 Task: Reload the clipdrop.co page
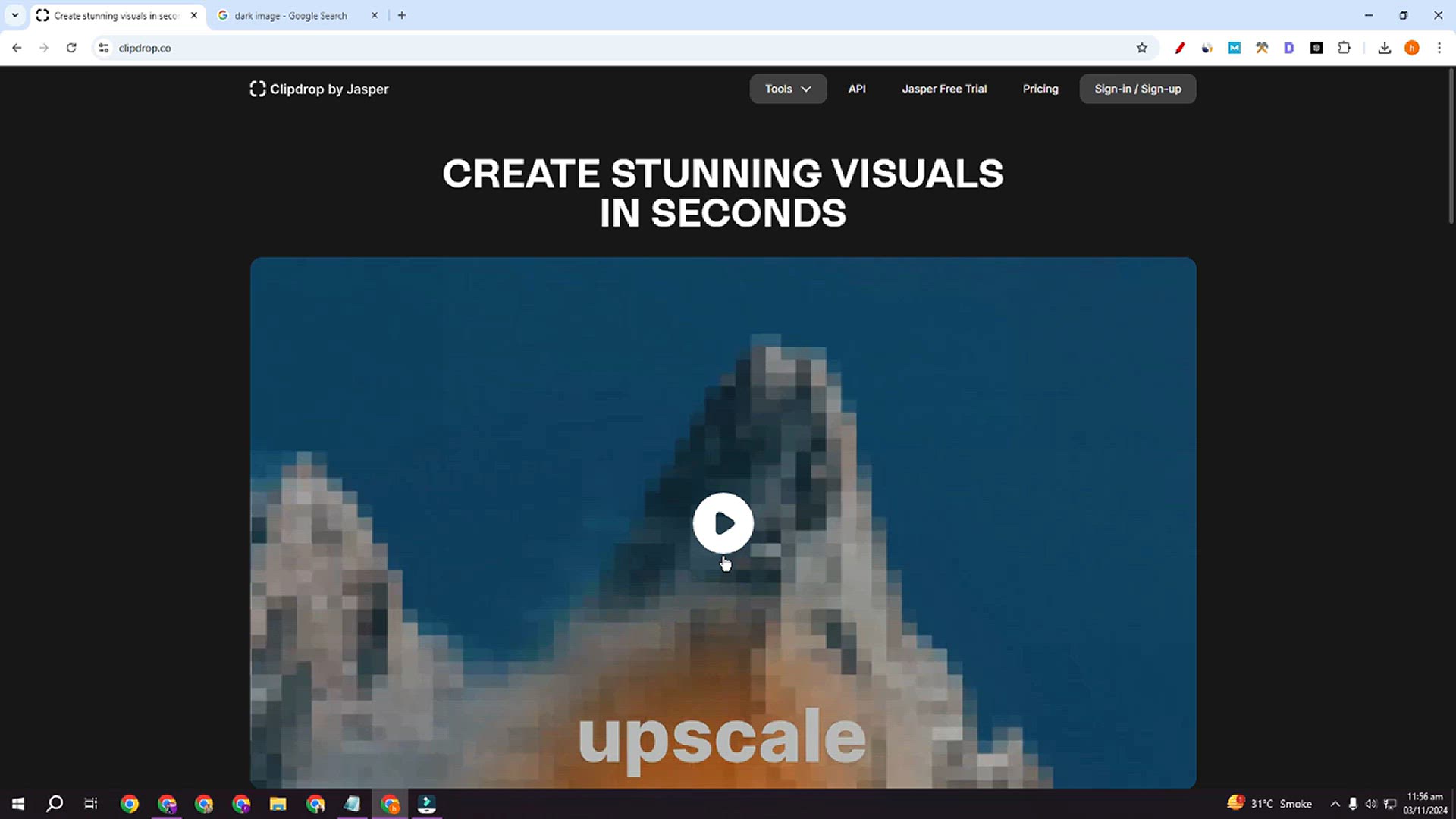tap(71, 48)
